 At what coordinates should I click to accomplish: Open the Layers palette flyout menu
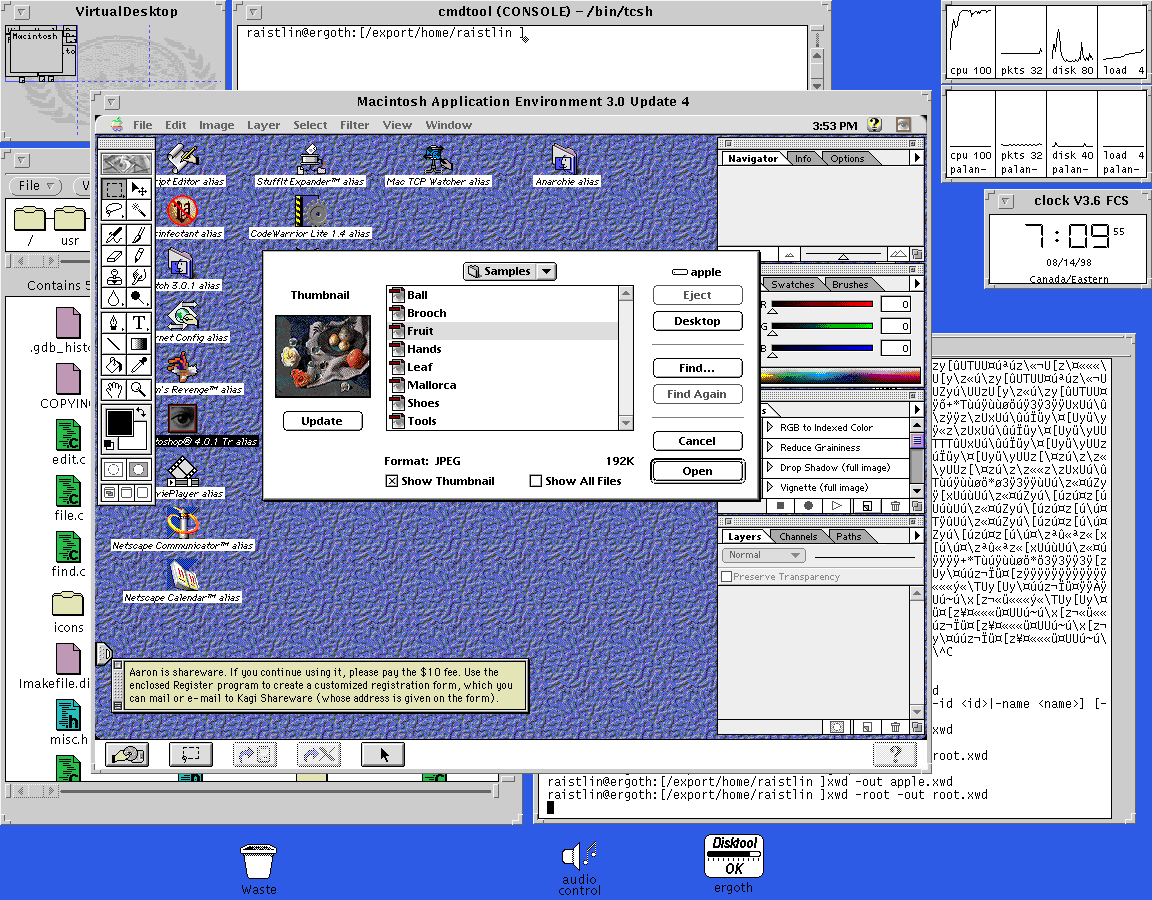coord(916,536)
